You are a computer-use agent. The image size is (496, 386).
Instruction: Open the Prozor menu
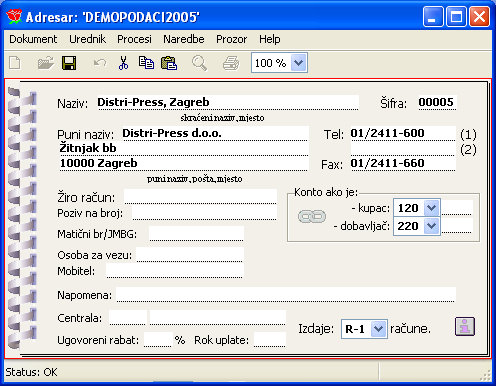click(x=232, y=39)
